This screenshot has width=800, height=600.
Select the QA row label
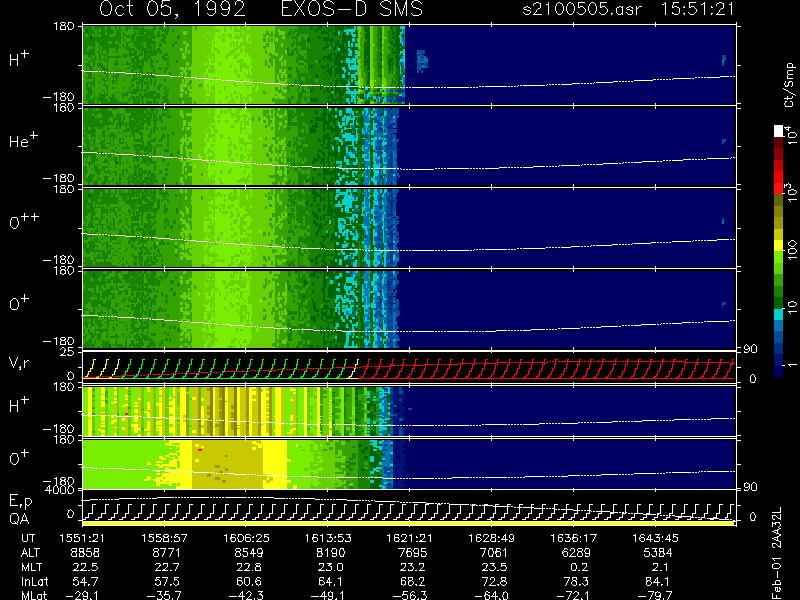click(x=19, y=519)
